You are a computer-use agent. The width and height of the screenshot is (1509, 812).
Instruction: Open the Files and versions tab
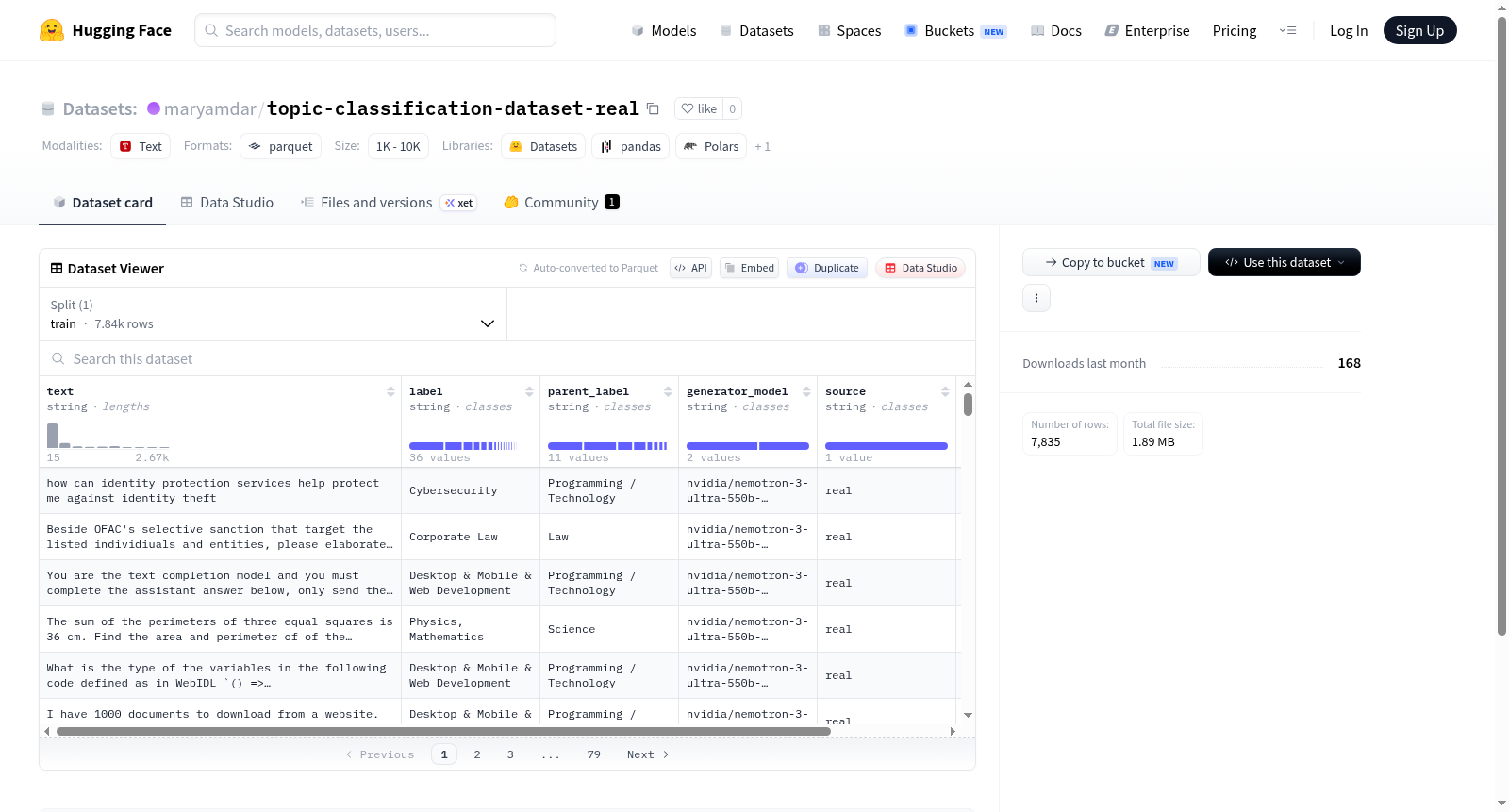pos(389,202)
